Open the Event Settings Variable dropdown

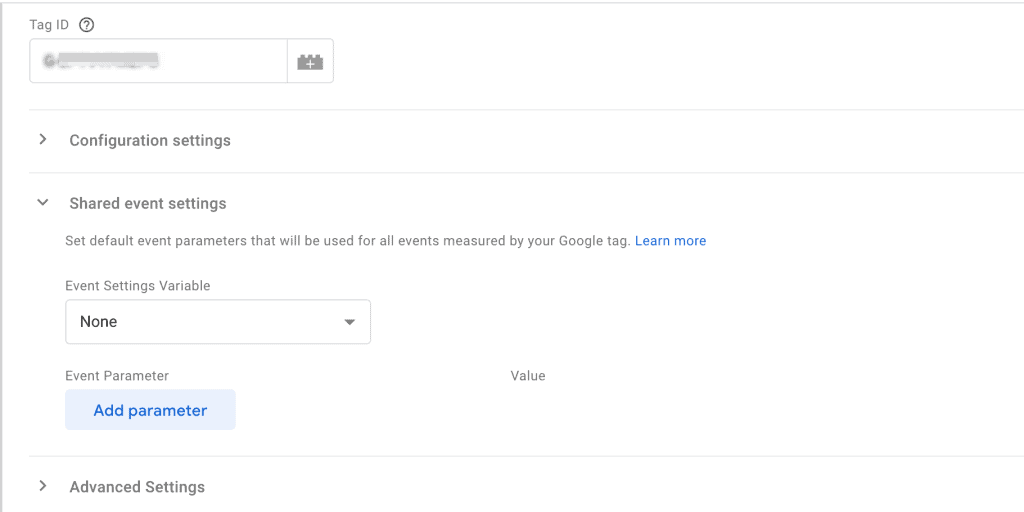pos(217,322)
